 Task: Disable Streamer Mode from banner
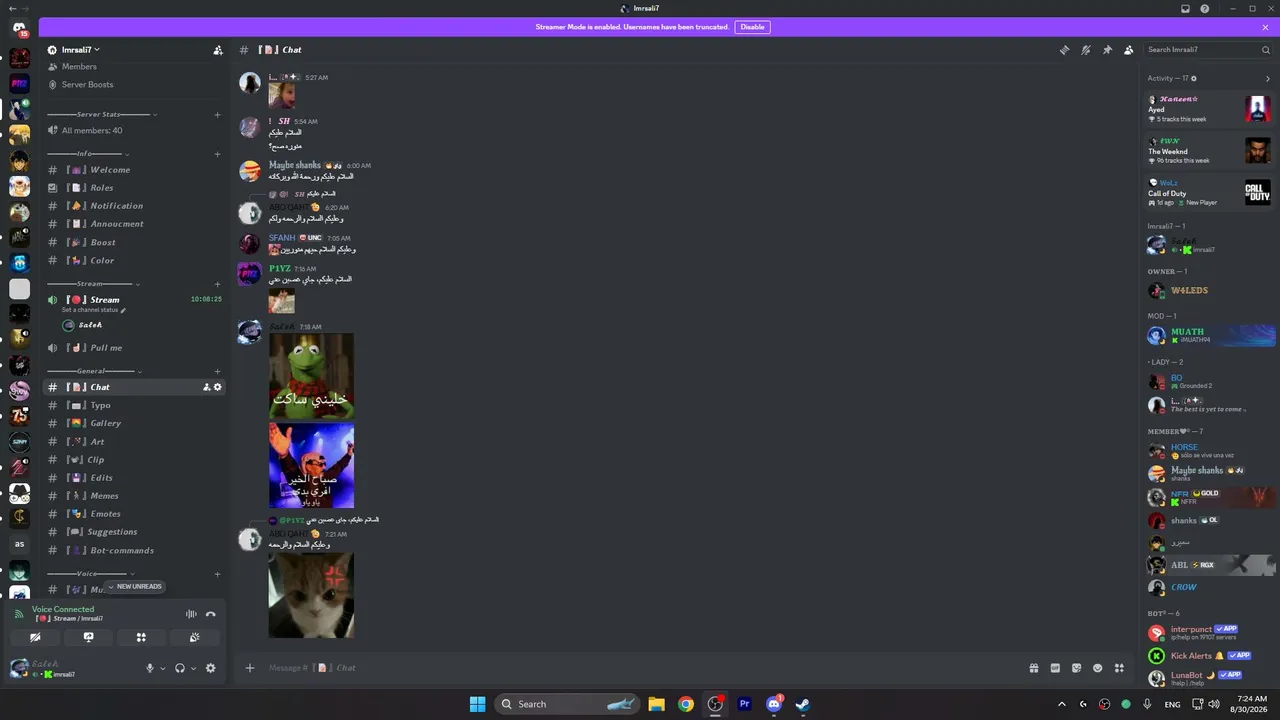752,27
